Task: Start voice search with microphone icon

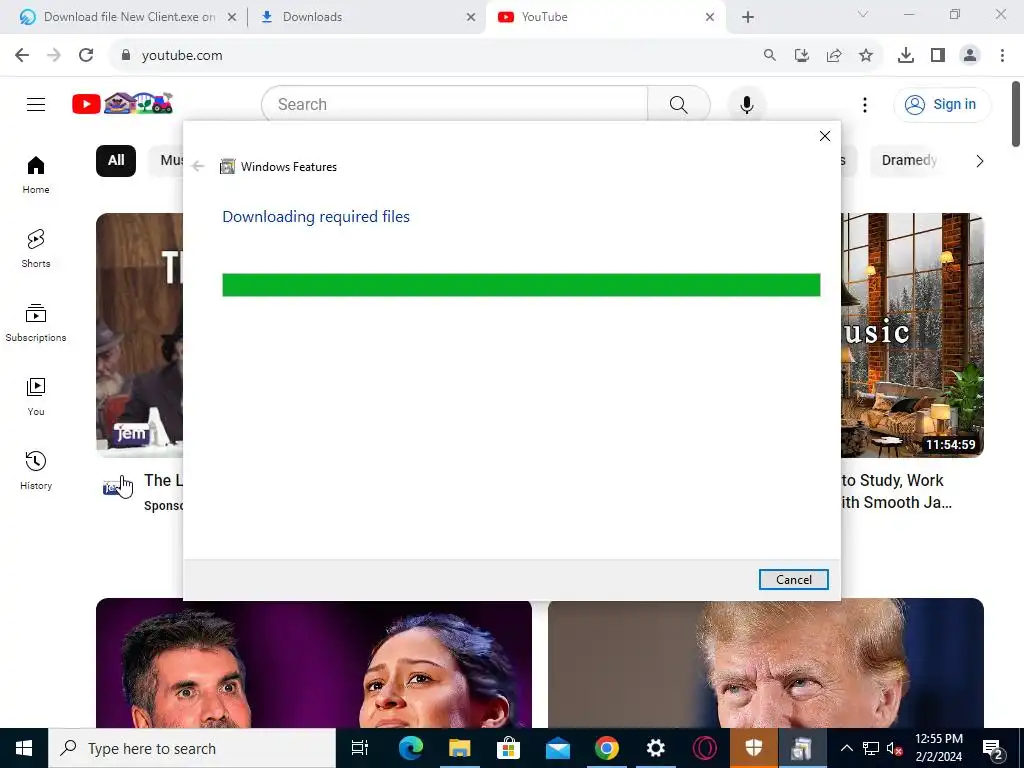Action: (x=746, y=104)
